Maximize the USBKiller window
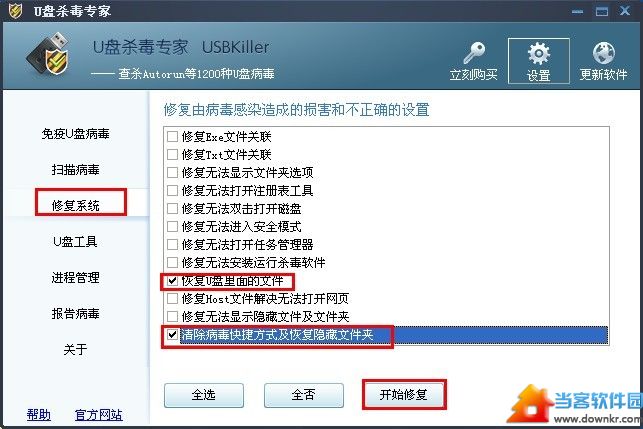 pos(602,11)
